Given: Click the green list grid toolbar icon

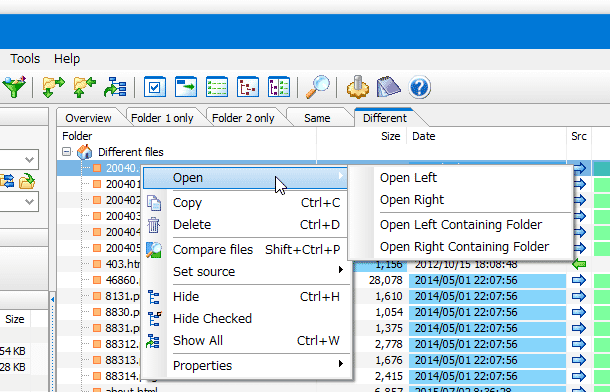Looking at the screenshot, I should pos(217,87).
